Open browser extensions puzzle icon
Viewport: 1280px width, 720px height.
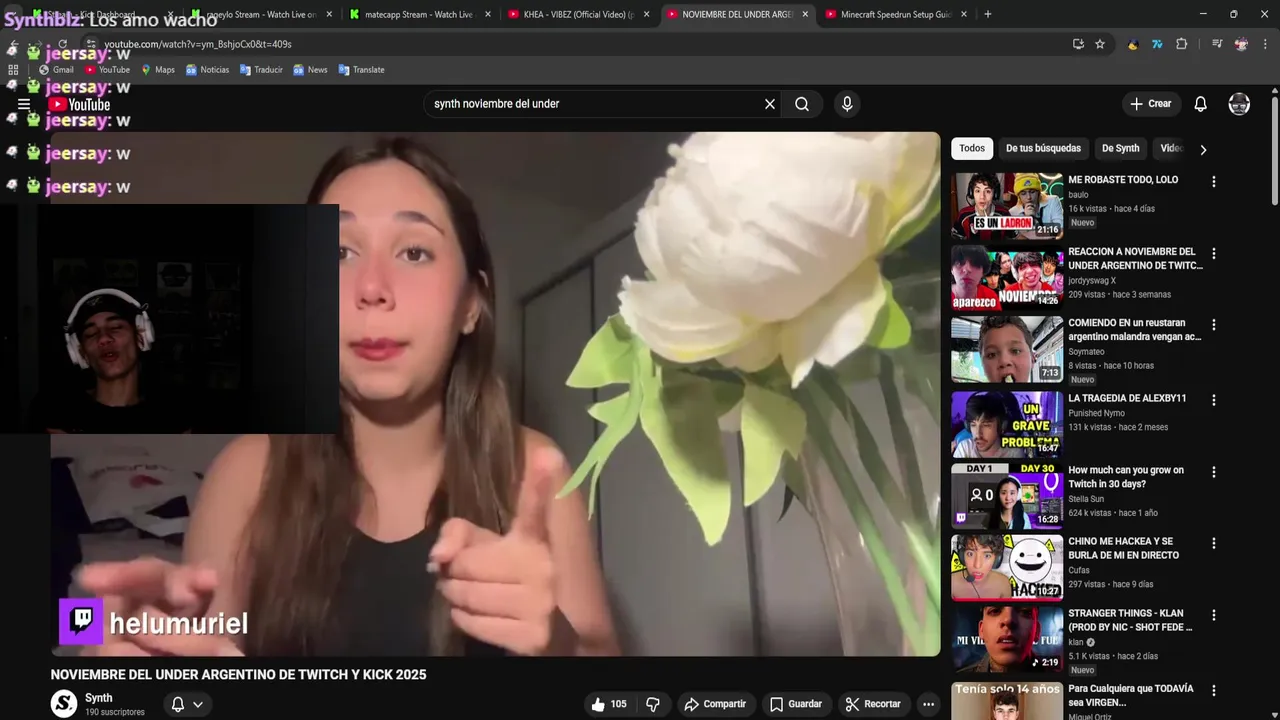click(x=1182, y=44)
